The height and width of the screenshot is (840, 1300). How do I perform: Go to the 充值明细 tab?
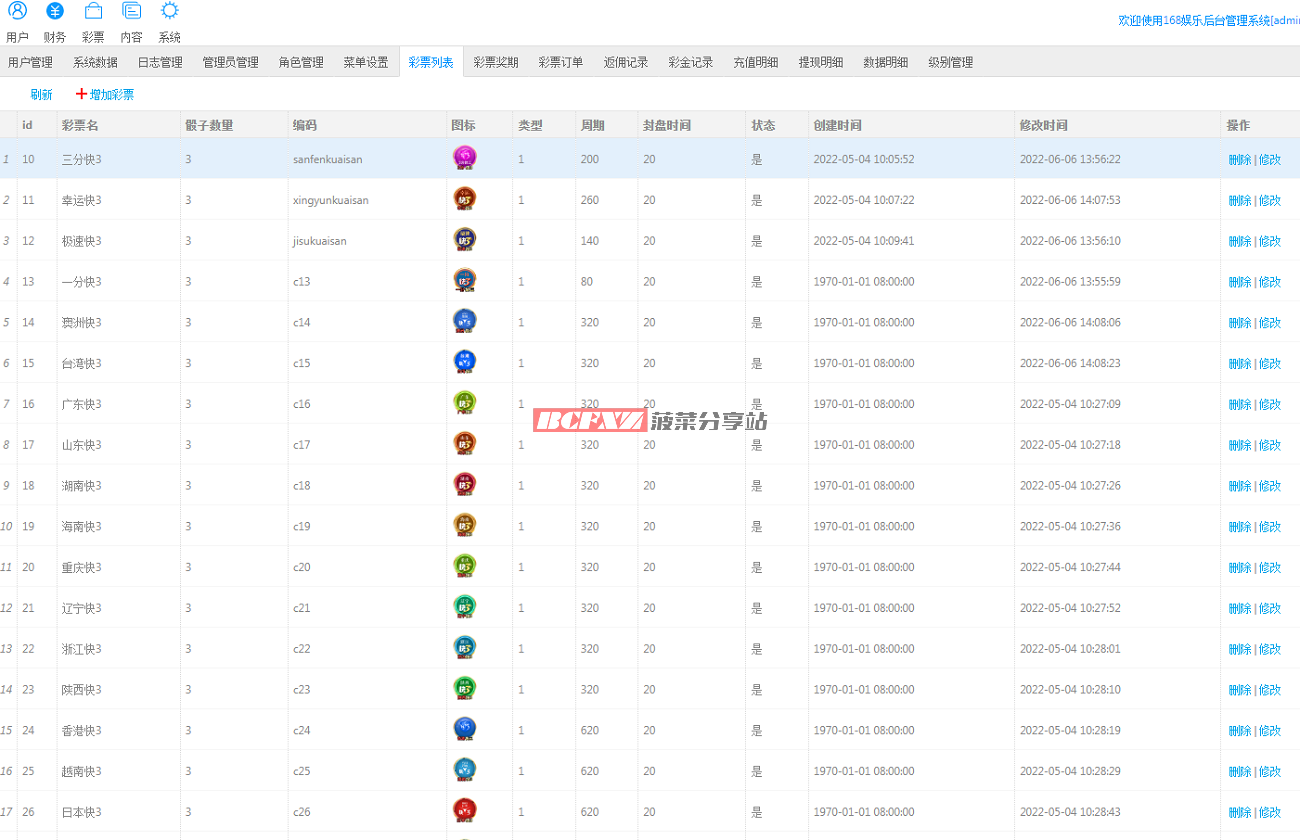[756, 62]
